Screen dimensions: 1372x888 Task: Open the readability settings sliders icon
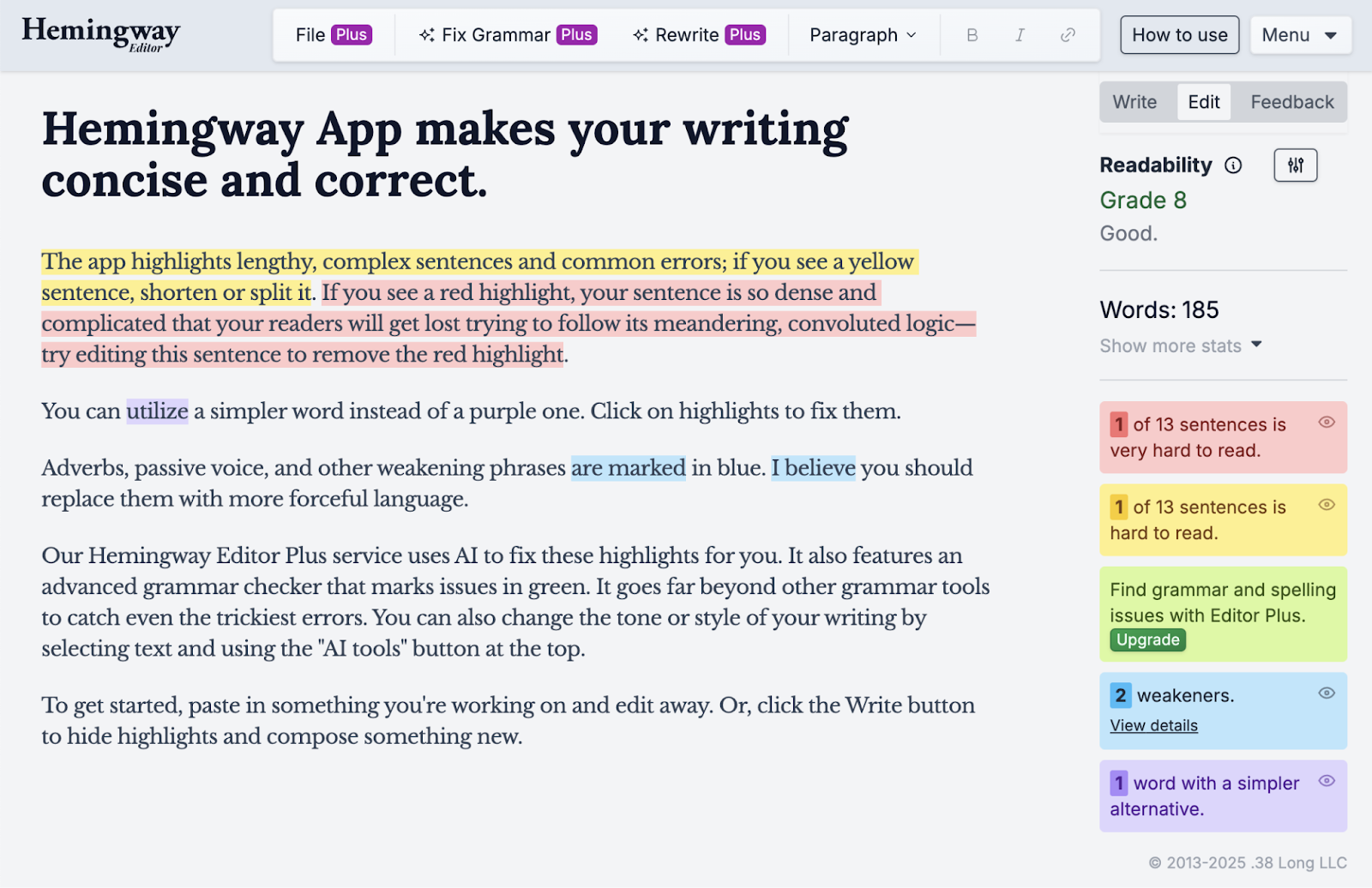pos(1295,165)
